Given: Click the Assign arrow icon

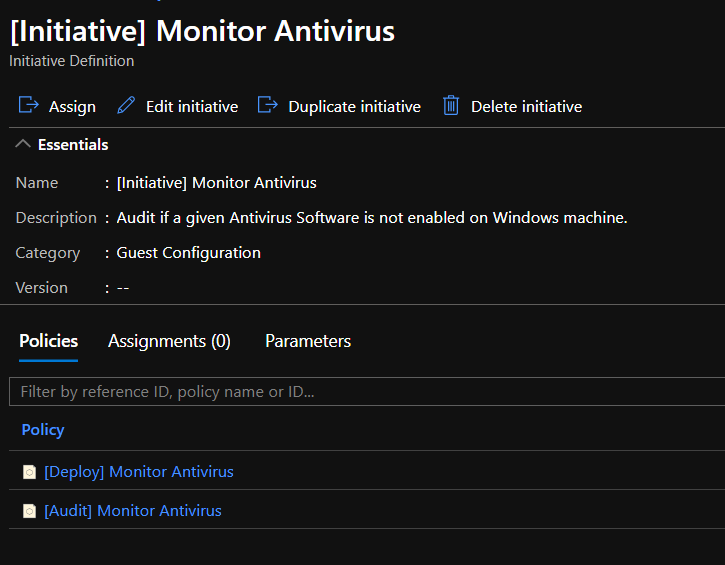Looking at the screenshot, I should pos(28,106).
